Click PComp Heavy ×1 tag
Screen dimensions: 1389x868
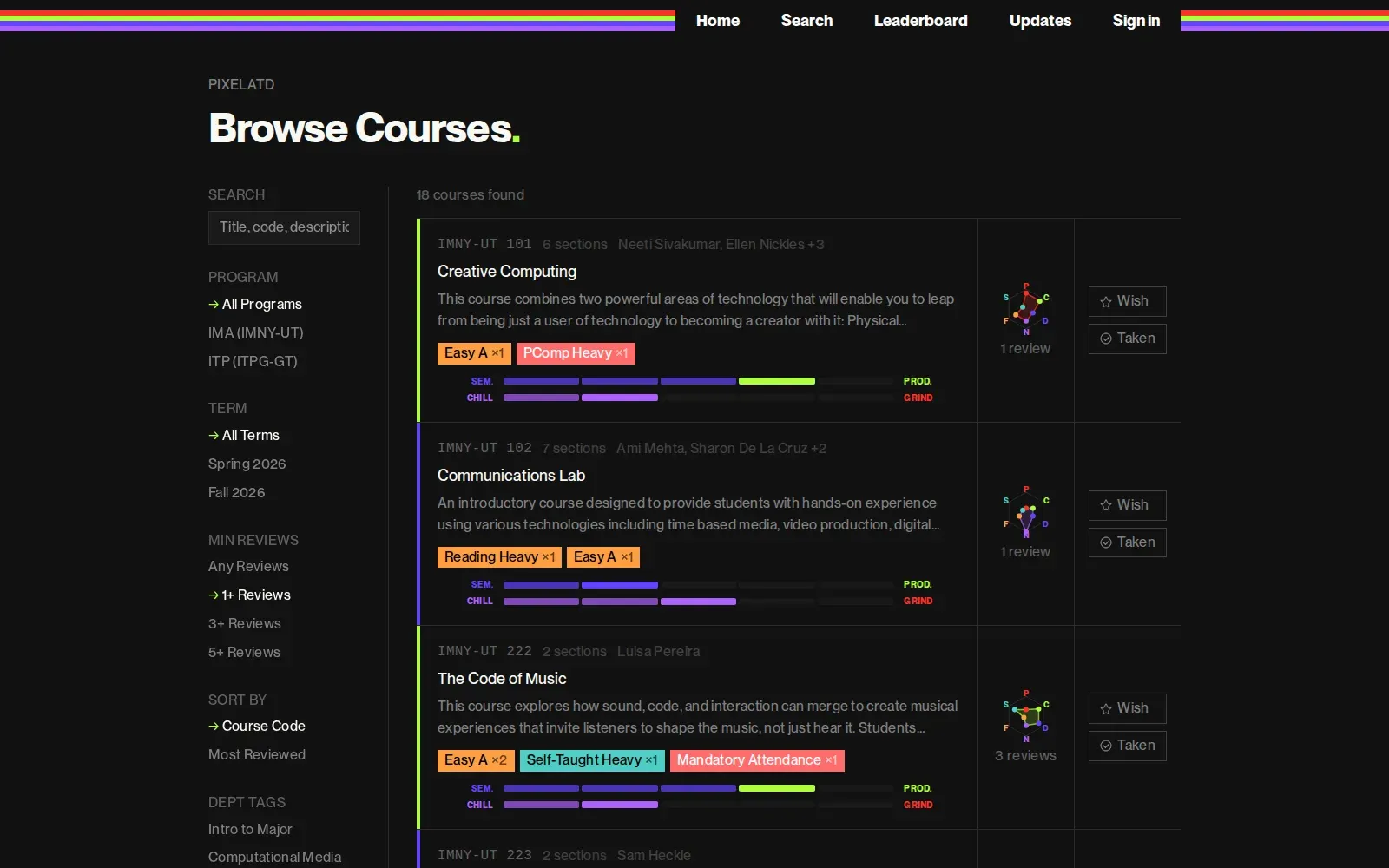click(576, 353)
